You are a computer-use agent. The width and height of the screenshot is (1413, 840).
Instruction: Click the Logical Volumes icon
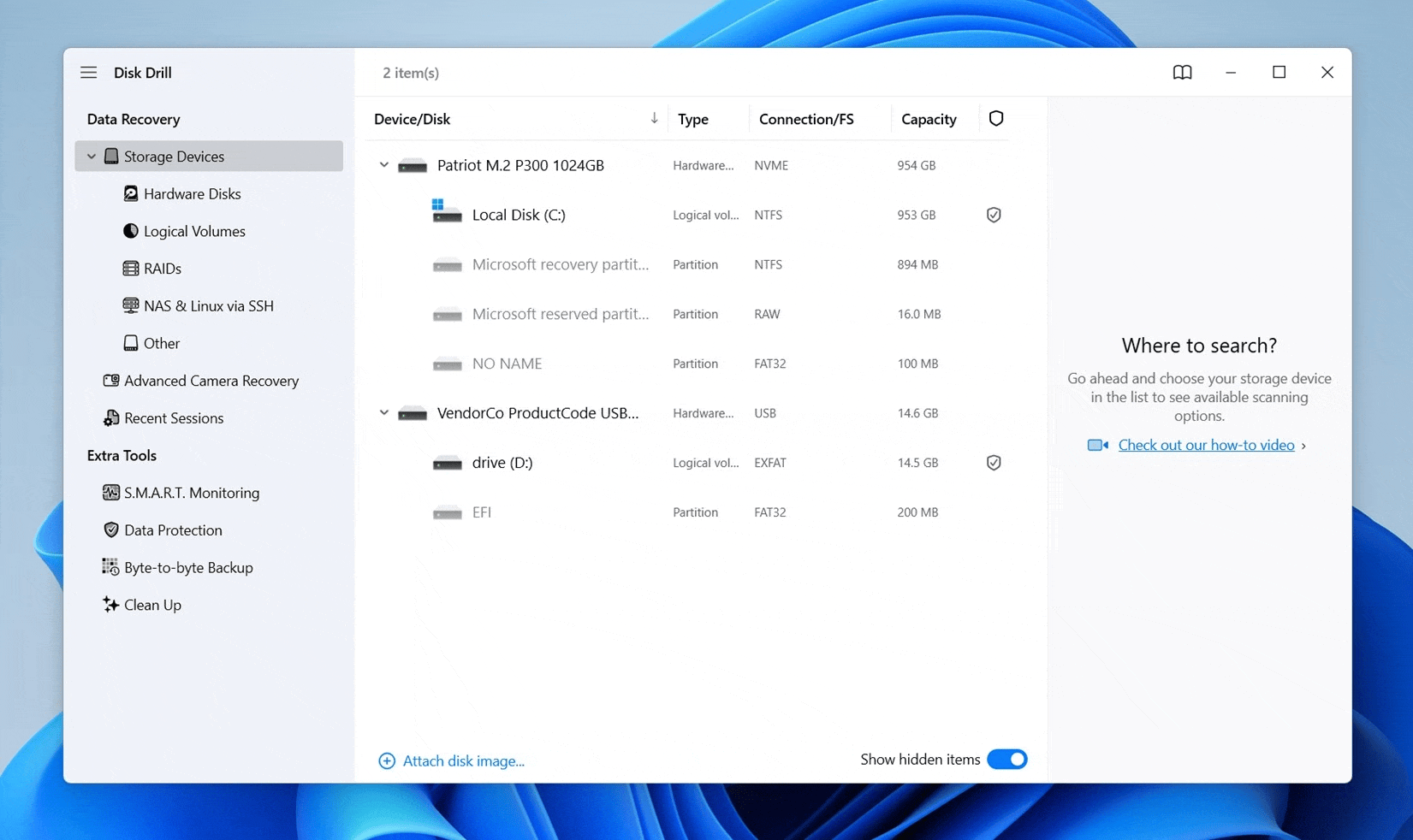[x=129, y=231]
